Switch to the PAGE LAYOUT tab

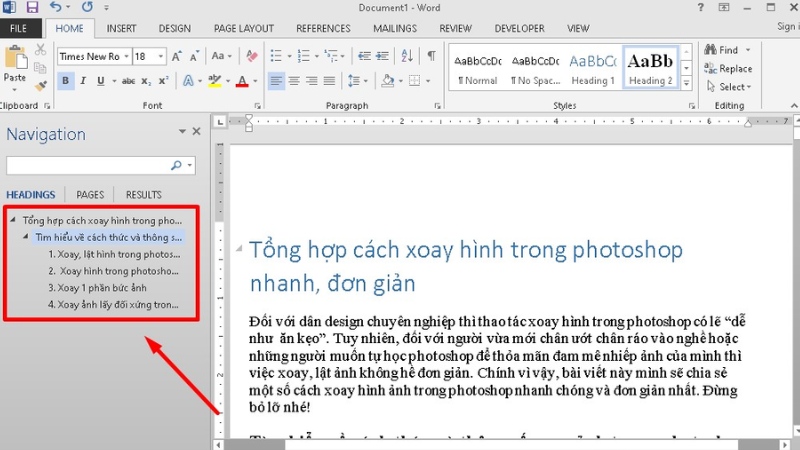pyautogui.click(x=243, y=29)
